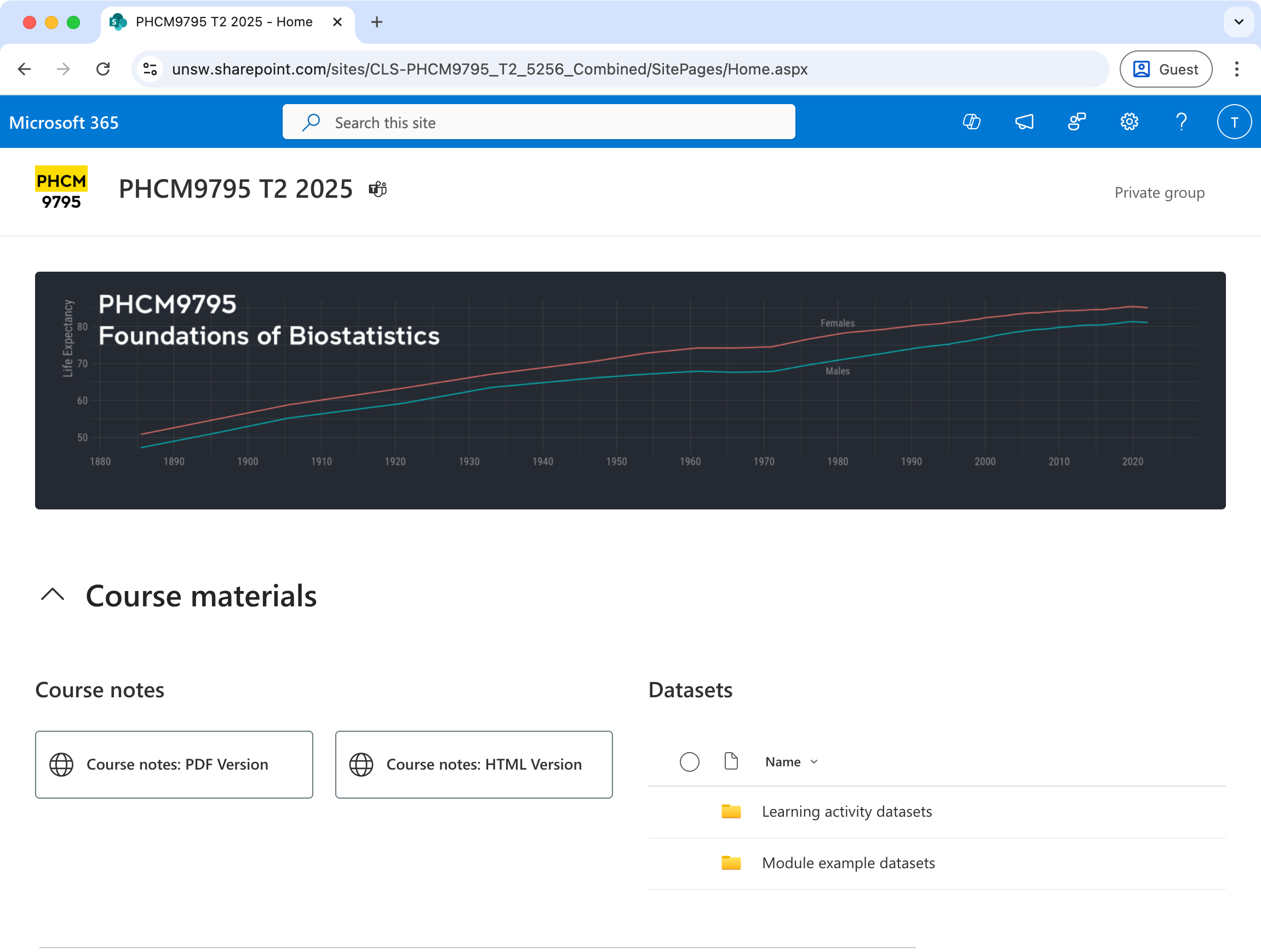
Task: Open the people connections icon
Action: [1076, 122]
